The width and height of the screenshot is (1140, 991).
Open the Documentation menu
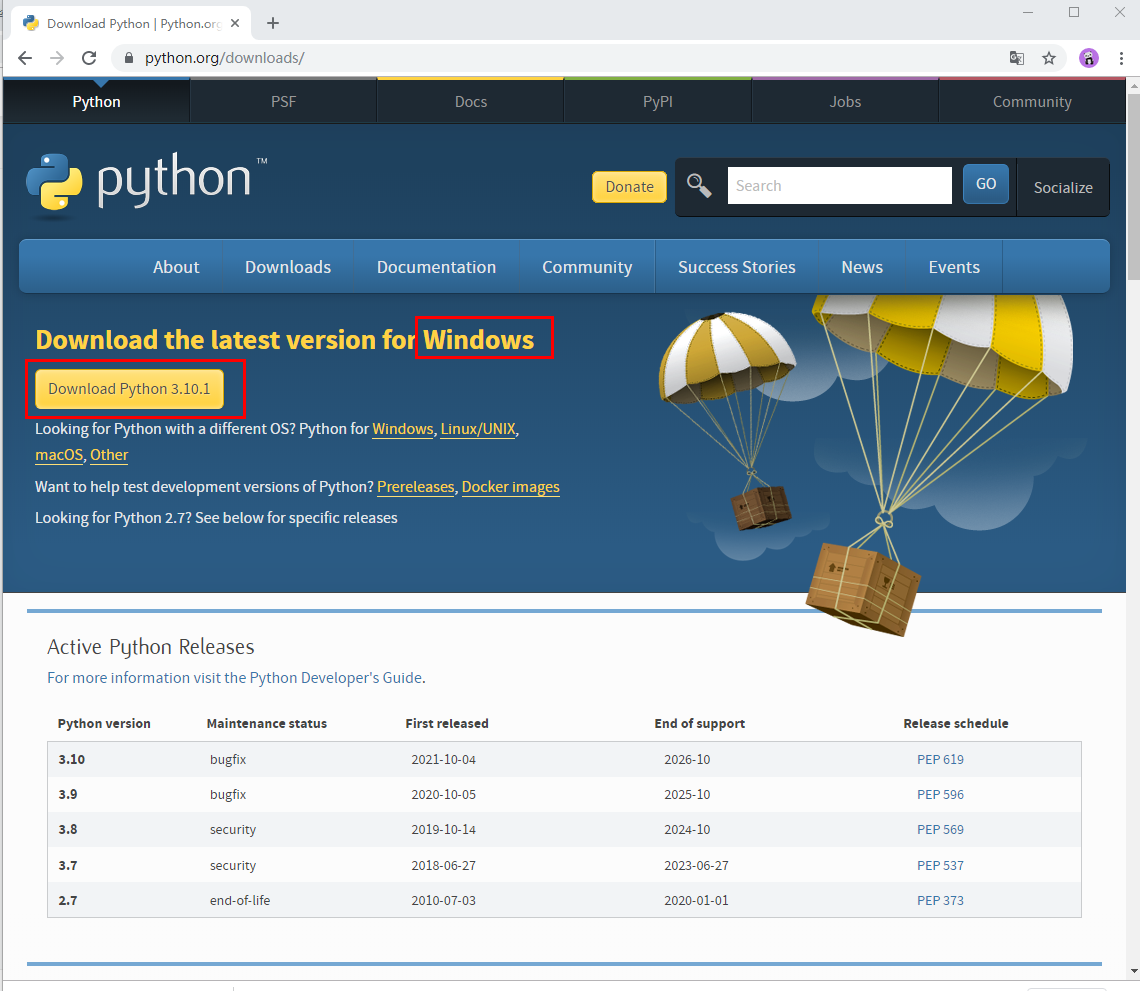436,267
